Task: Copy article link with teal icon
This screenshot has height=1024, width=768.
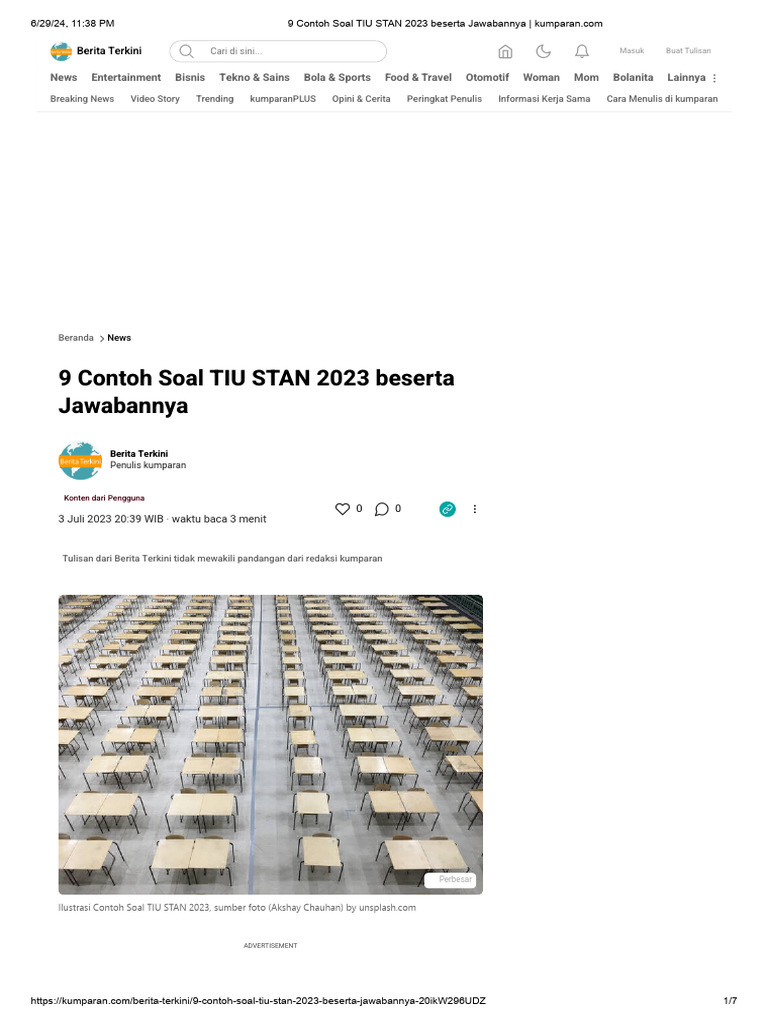Action: (447, 509)
